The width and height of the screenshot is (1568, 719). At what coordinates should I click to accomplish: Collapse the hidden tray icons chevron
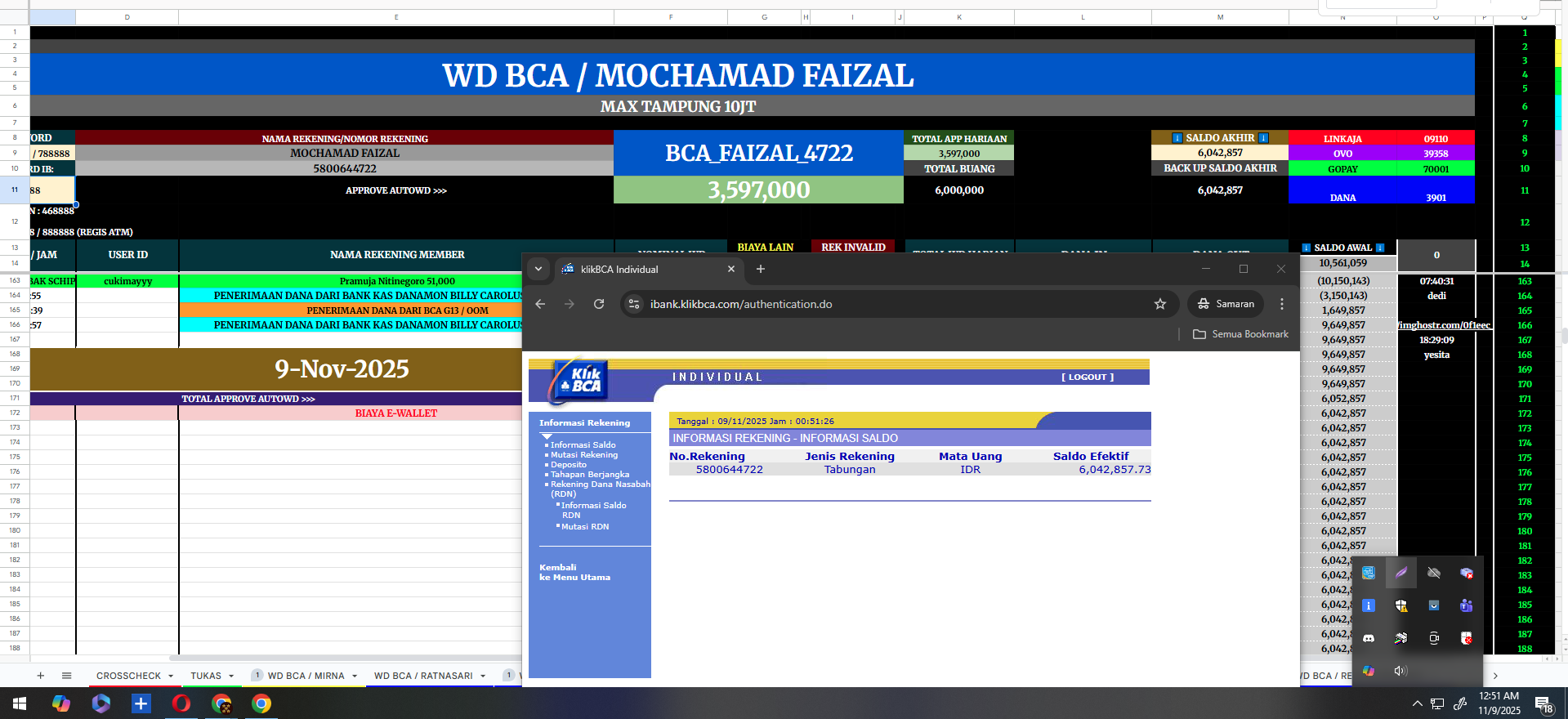1418,703
